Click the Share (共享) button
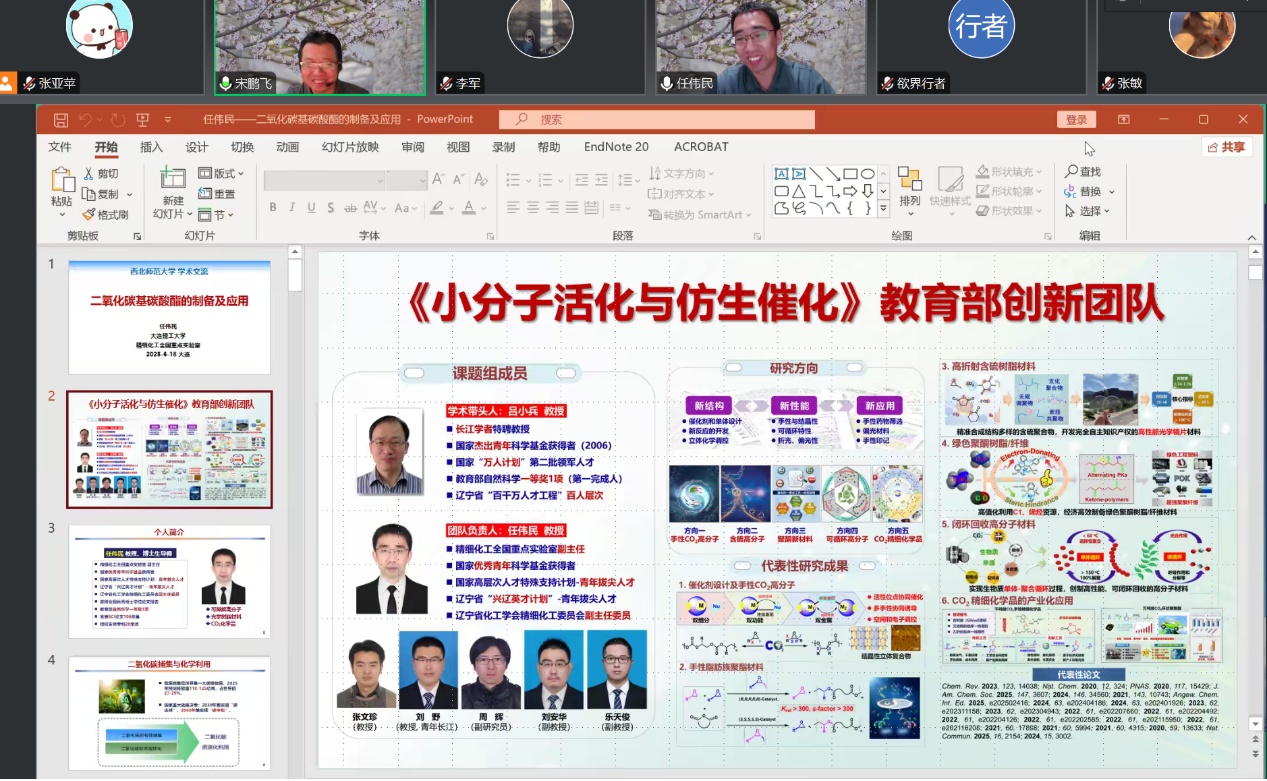Viewport: 1267px width, 781px height. point(1226,147)
